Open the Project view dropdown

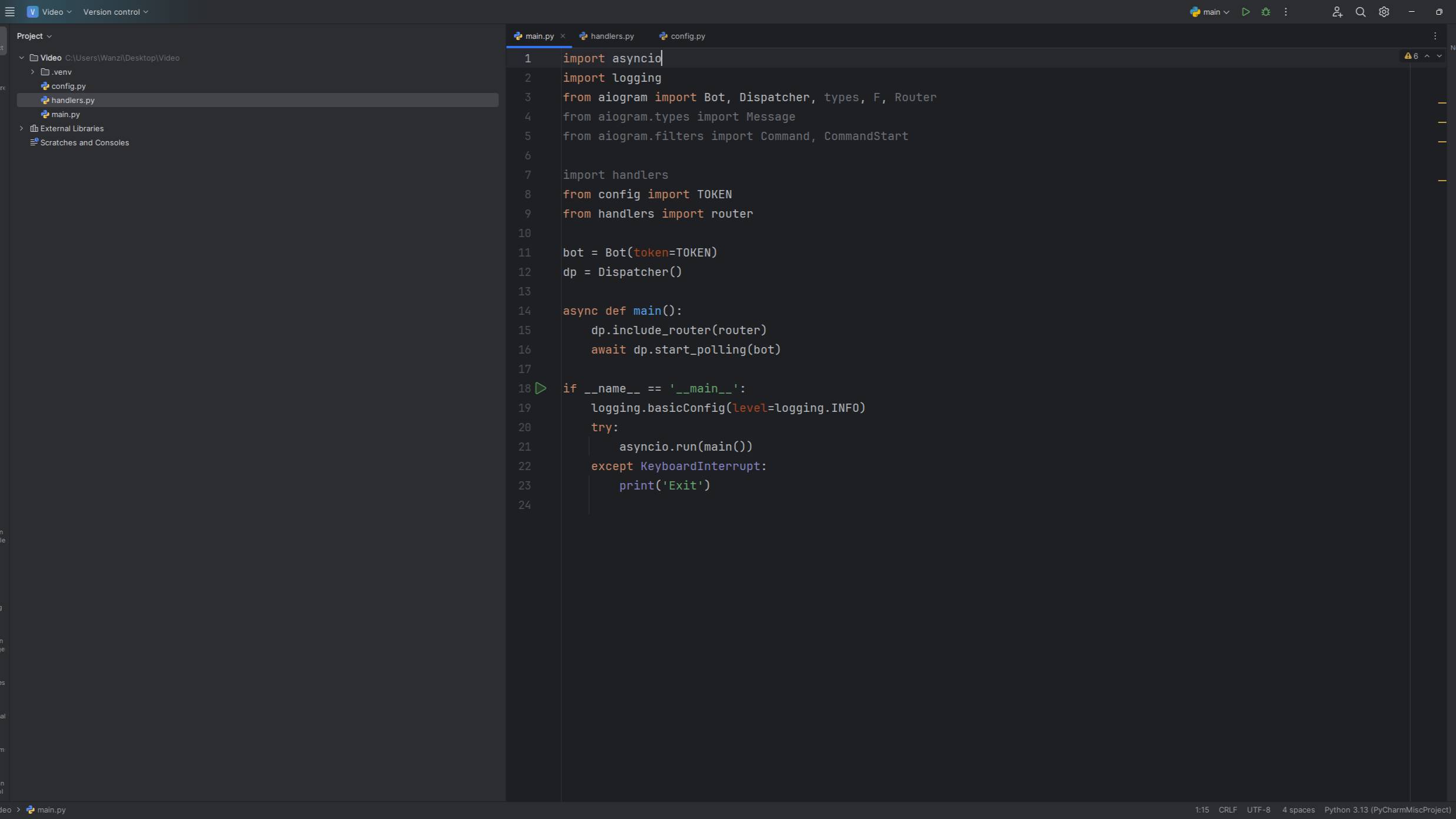click(x=34, y=36)
